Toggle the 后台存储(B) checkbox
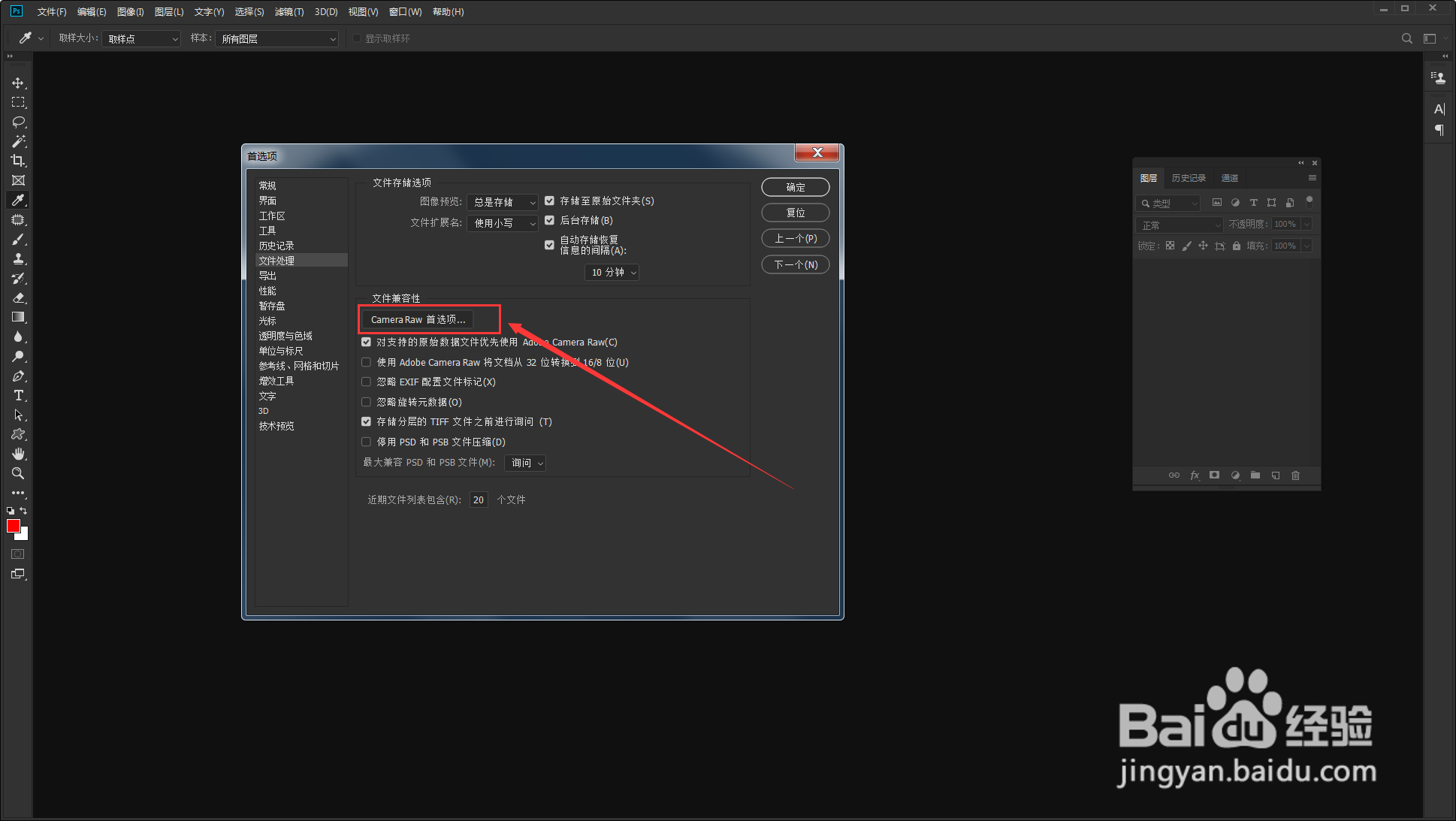The image size is (1456, 821). (549, 220)
